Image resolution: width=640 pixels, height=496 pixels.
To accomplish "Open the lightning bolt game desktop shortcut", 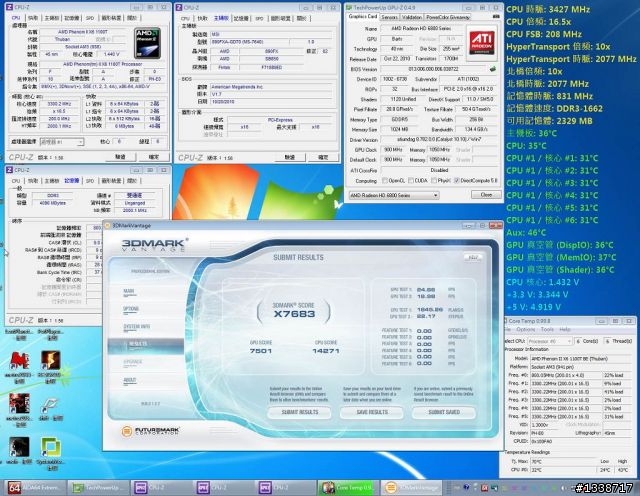I will (x=51, y=361).
